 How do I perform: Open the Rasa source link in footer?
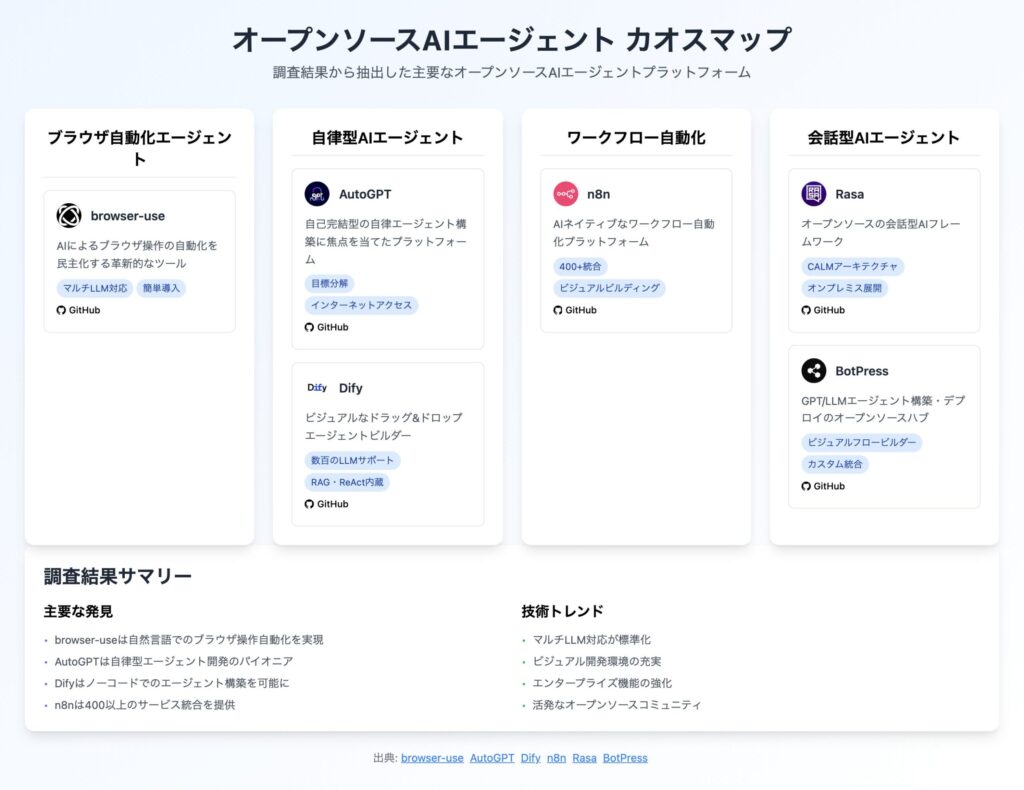(x=584, y=758)
